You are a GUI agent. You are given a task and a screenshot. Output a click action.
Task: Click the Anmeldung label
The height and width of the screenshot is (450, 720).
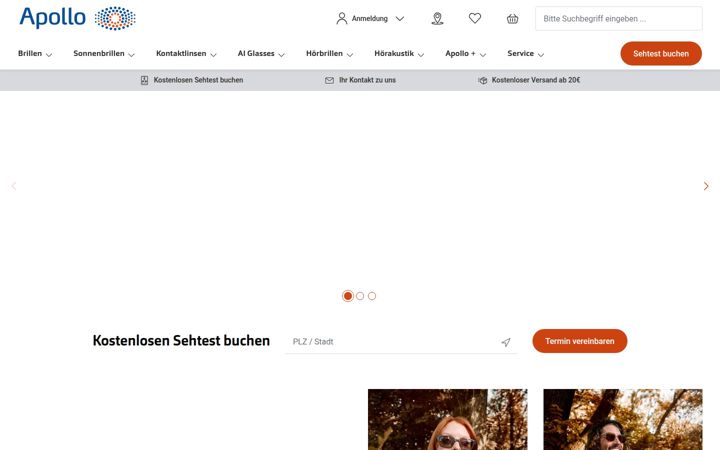coord(370,18)
